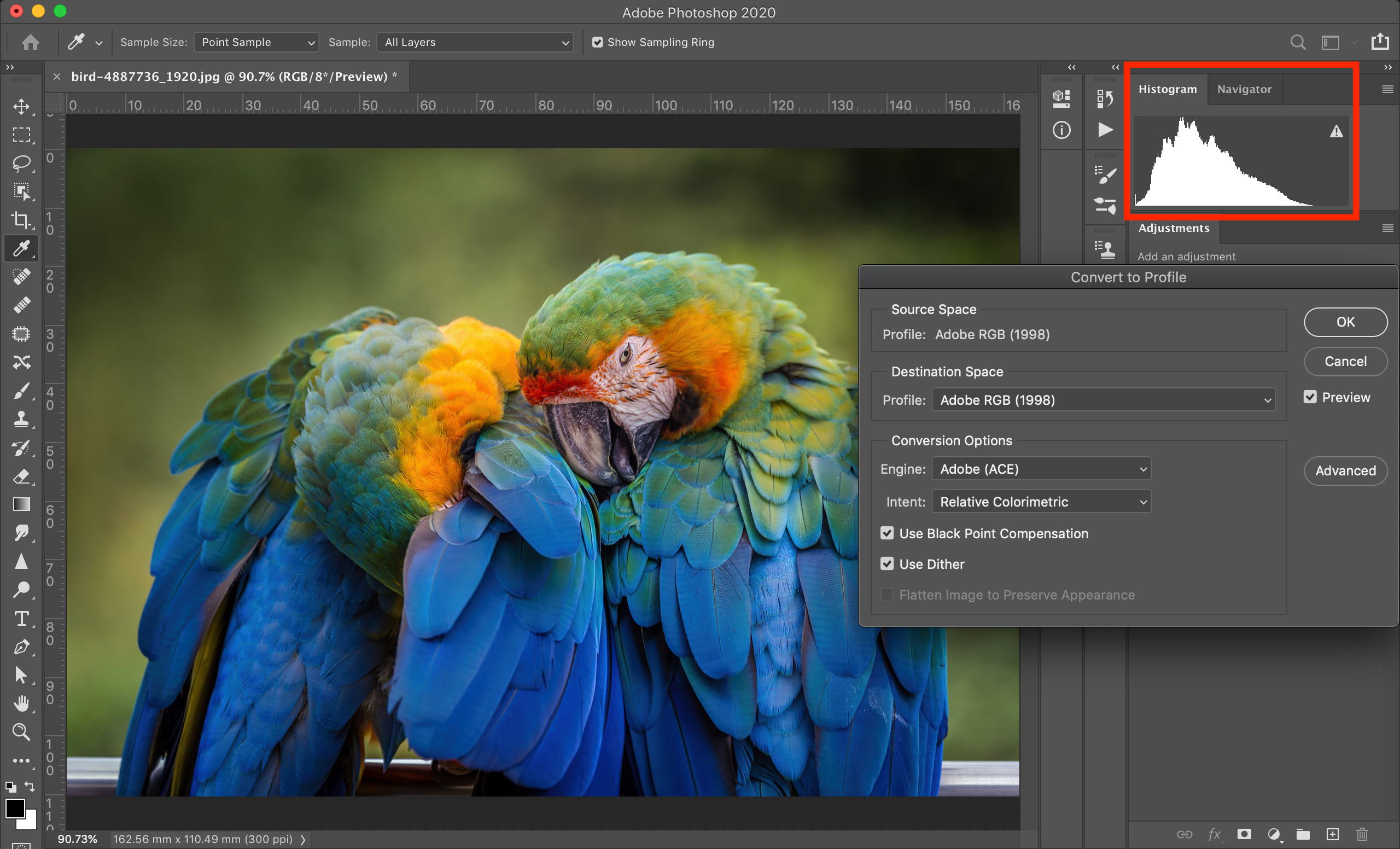Select the Crop tool
The image size is (1400, 849).
21,220
